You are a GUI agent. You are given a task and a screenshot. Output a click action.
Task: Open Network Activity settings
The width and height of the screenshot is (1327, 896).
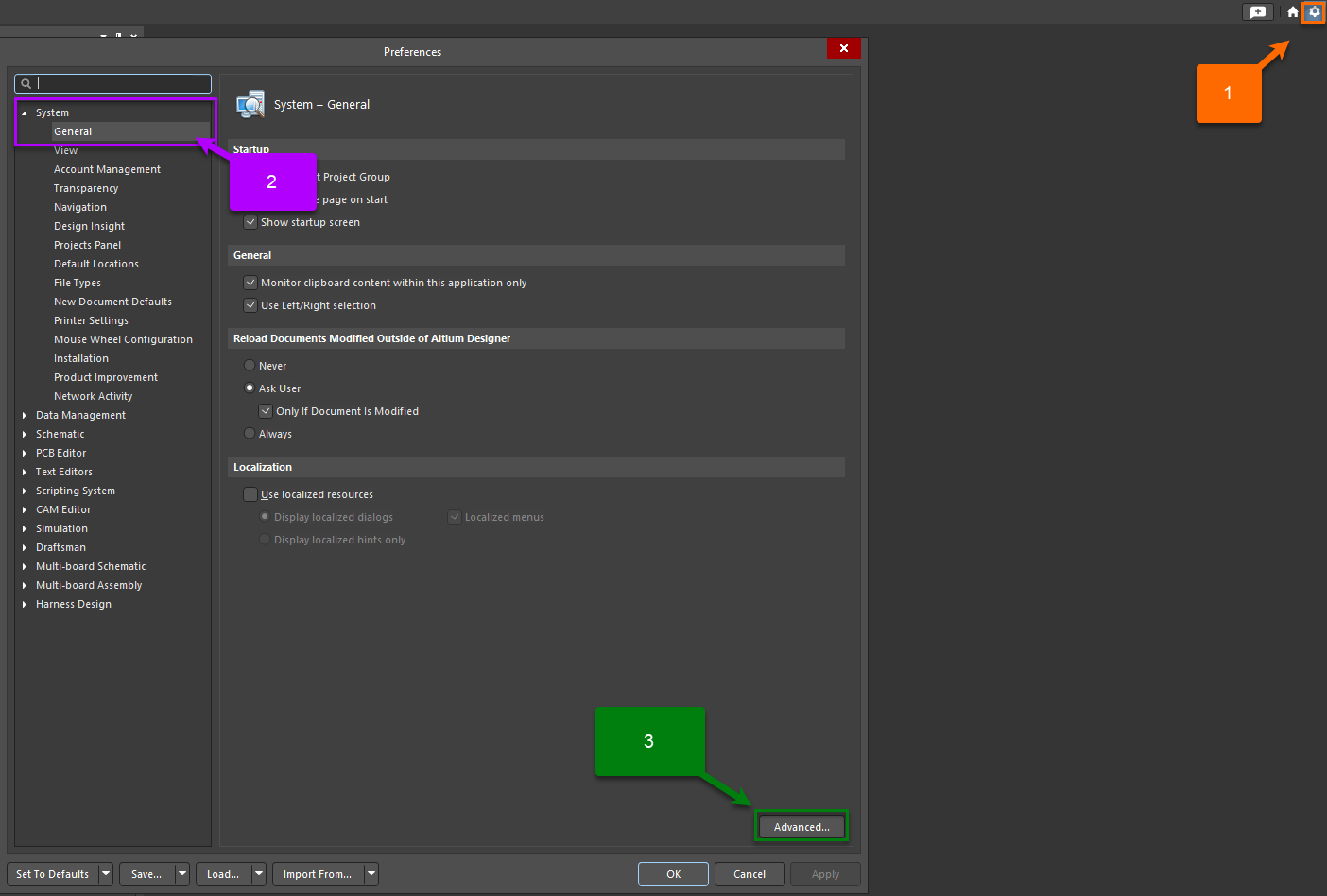tap(93, 397)
